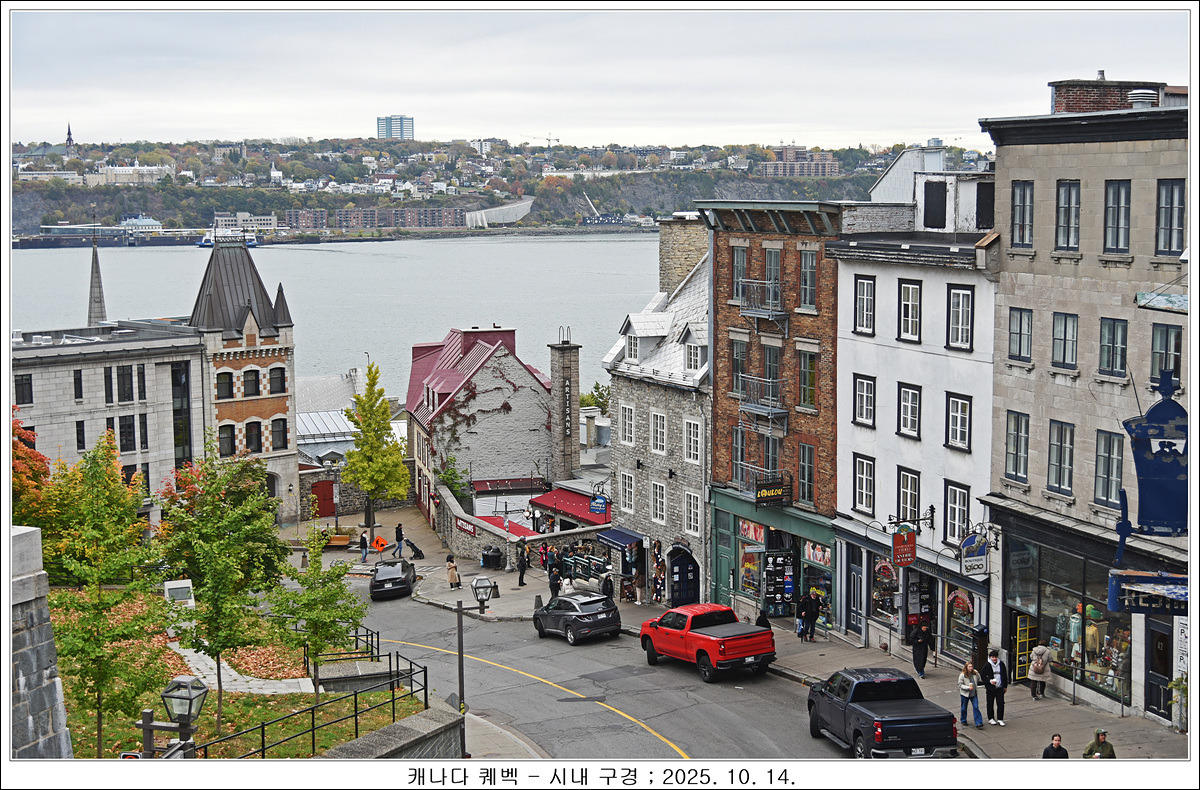Select the black car near the crosswalk
This screenshot has height=790, width=1200.
click(392, 578)
